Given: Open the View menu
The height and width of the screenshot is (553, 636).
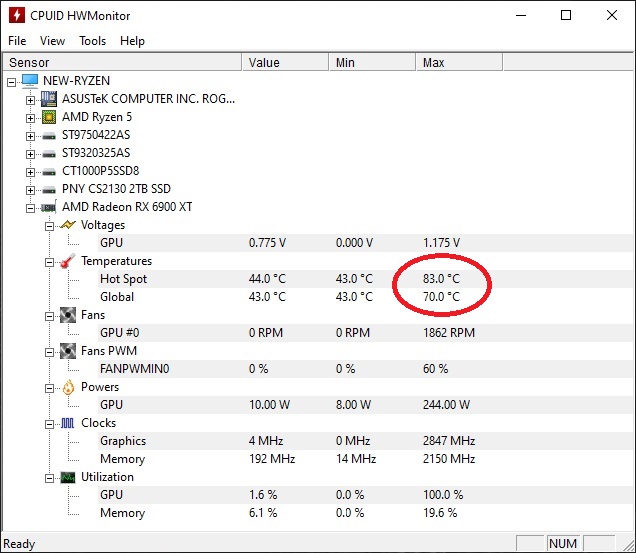Looking at the screenshot, I should point(52,41).
